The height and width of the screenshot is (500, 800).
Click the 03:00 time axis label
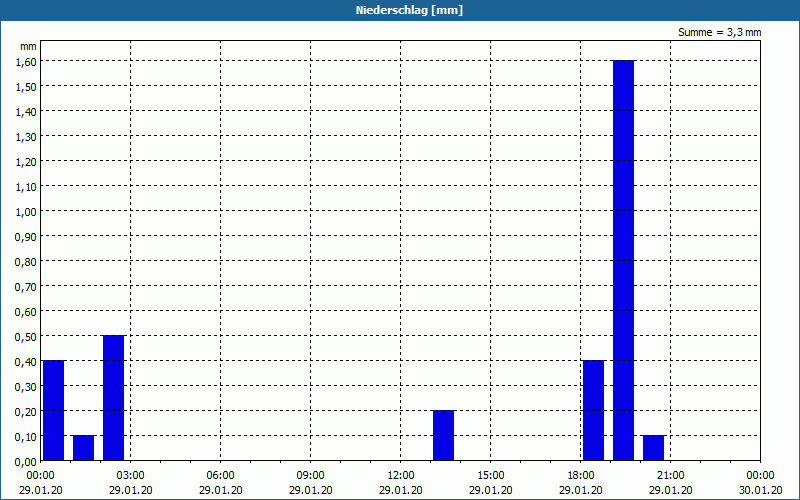point(131,476)
